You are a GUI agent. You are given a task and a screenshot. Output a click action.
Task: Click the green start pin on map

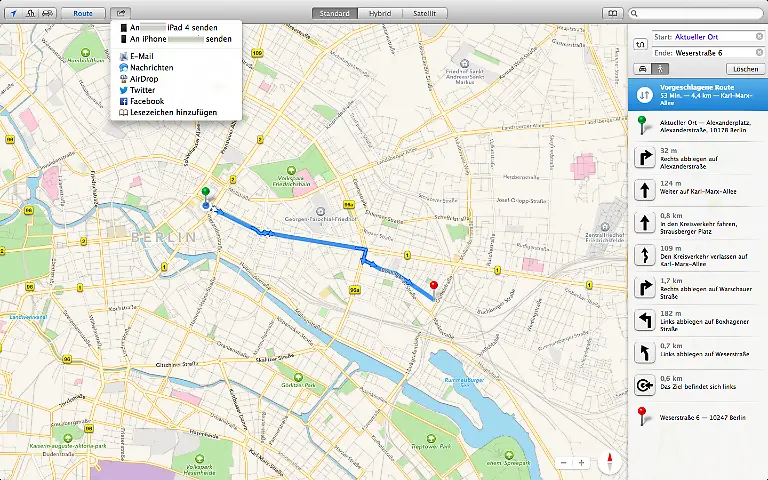coord(206,193)
